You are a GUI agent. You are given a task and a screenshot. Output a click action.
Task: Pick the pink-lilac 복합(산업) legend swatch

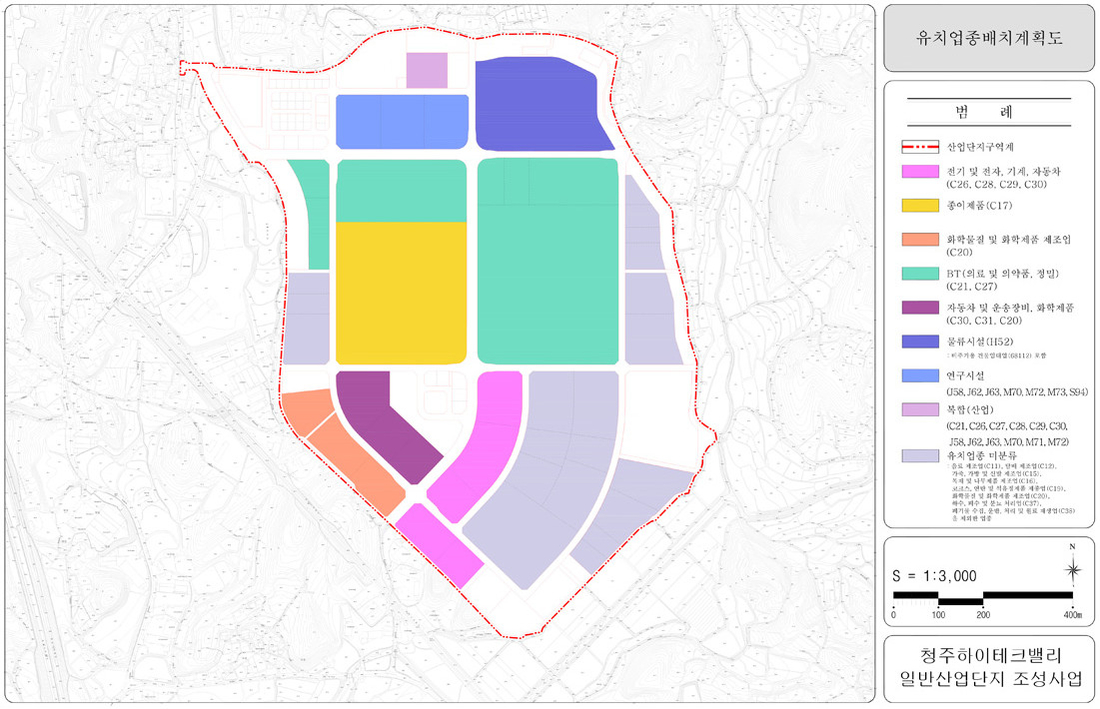[x=921, y=411]
